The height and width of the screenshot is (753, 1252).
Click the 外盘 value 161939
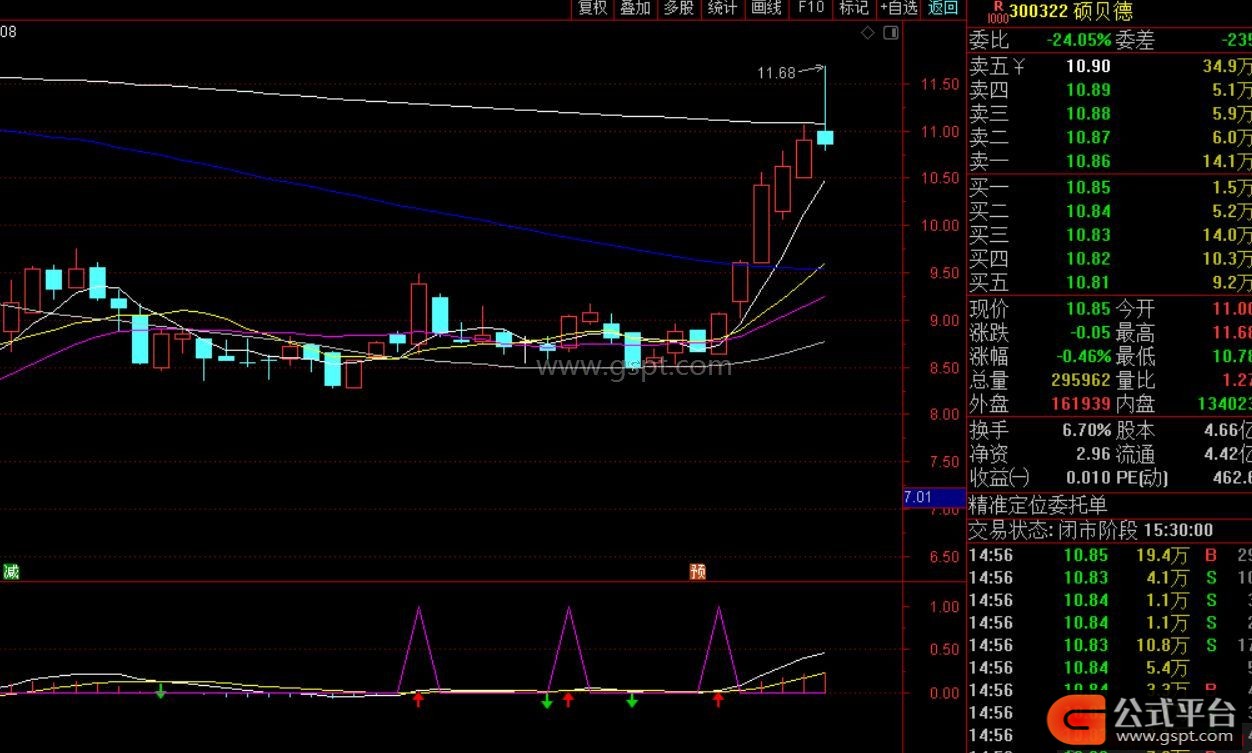1081,405
